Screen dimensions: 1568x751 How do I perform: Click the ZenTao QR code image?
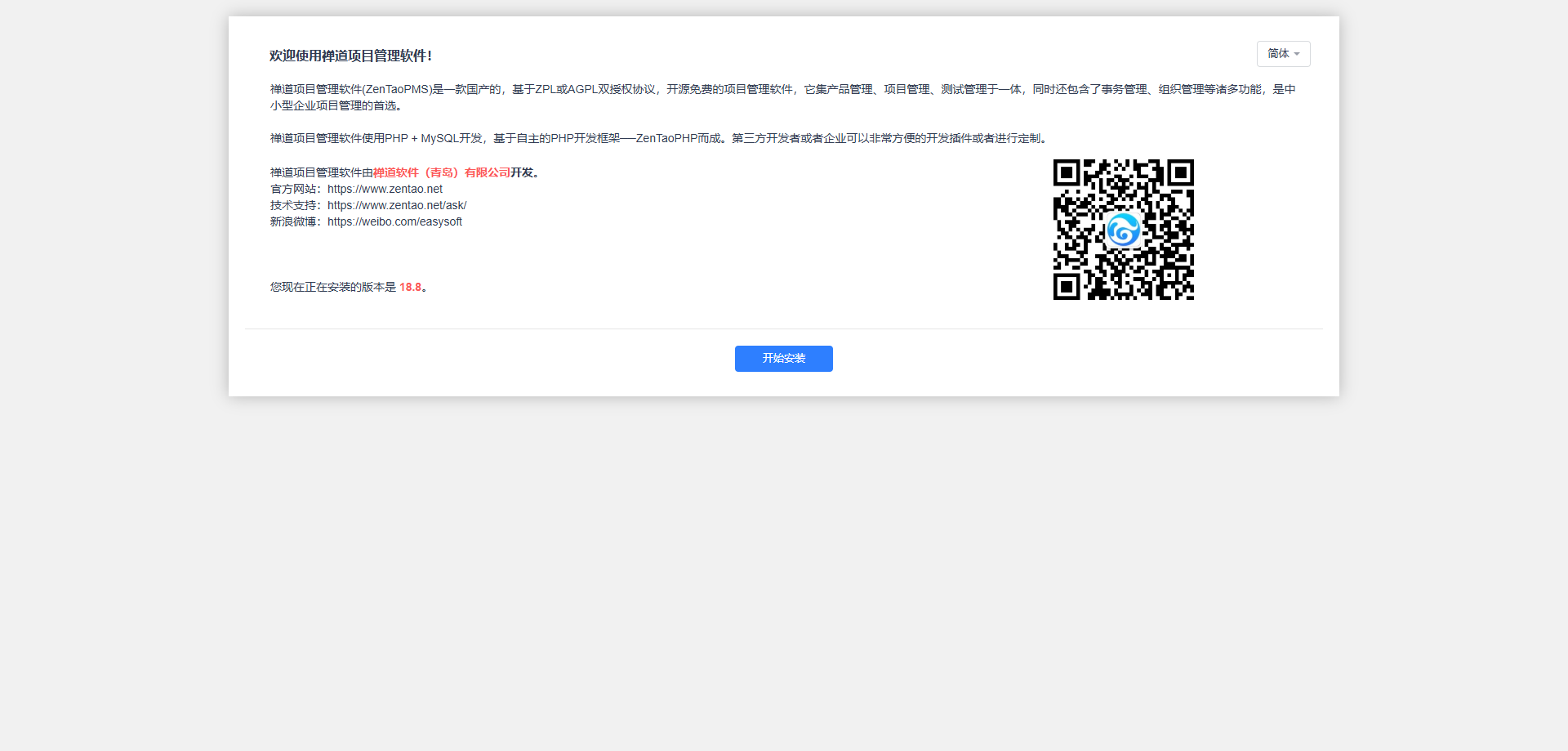(x=1124, y=230)
